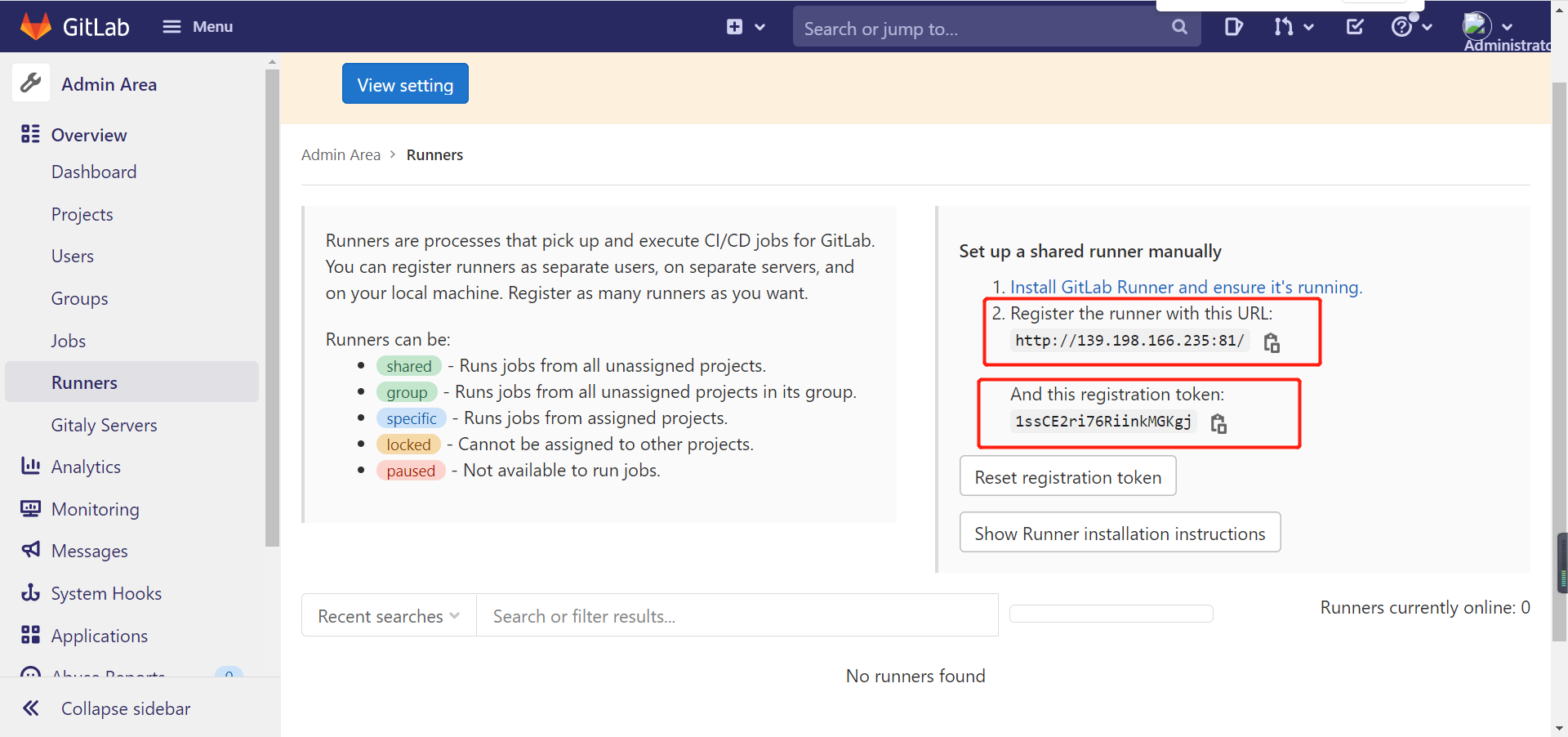
Task: Expand the Merge requests dropdown arrow
Action: 1309,27
